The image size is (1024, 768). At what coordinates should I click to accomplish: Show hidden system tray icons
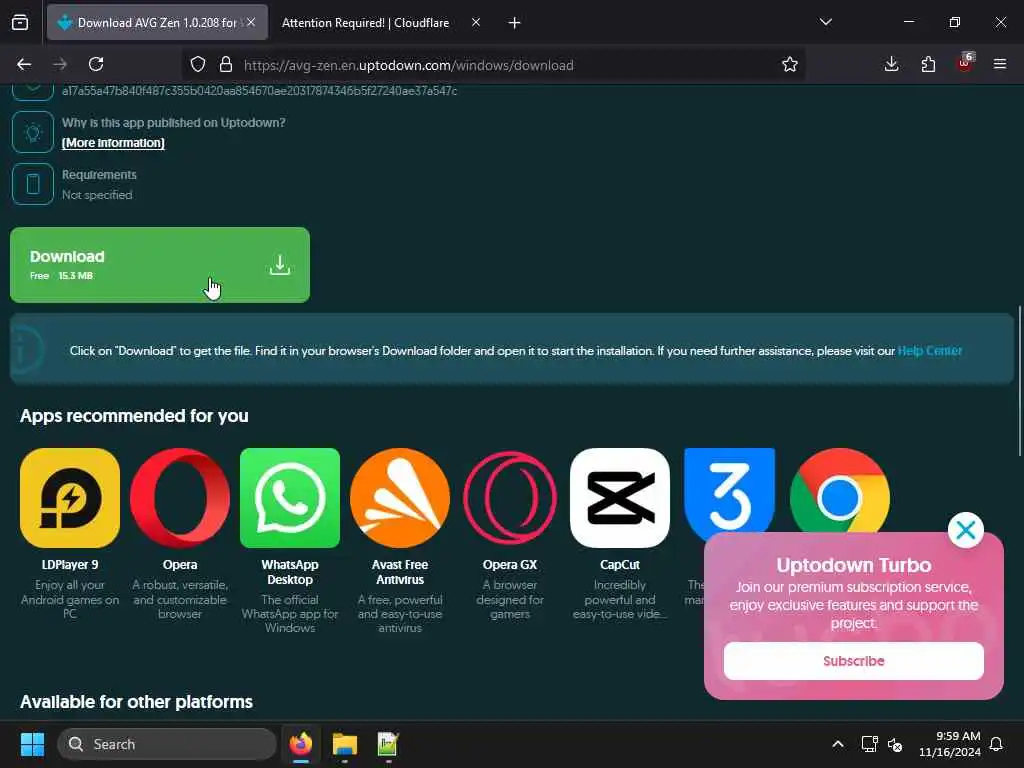[x=837, y=744]
